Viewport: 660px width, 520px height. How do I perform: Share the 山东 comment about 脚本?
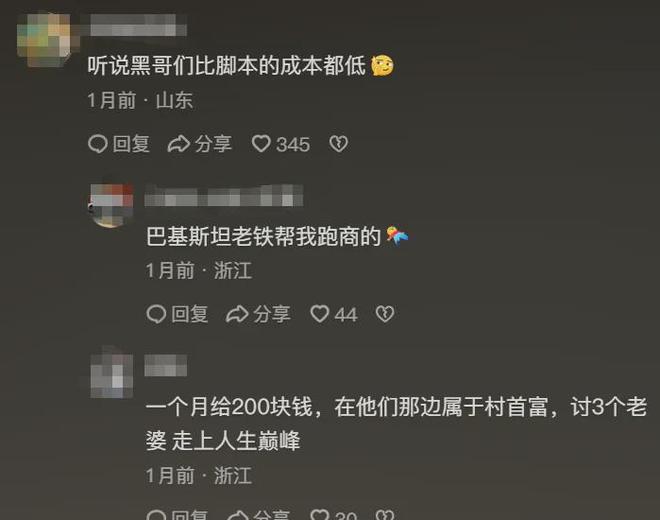click(x=200, y=144)
